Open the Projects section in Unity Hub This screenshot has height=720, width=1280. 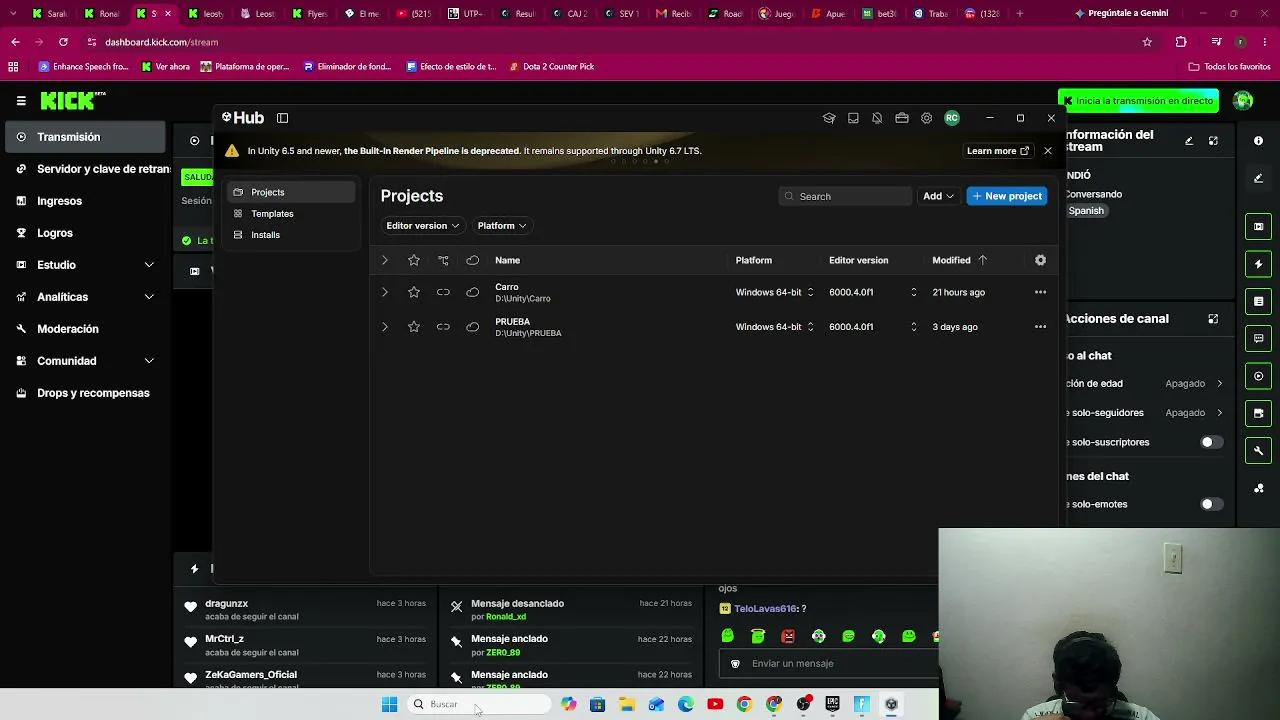291,192
